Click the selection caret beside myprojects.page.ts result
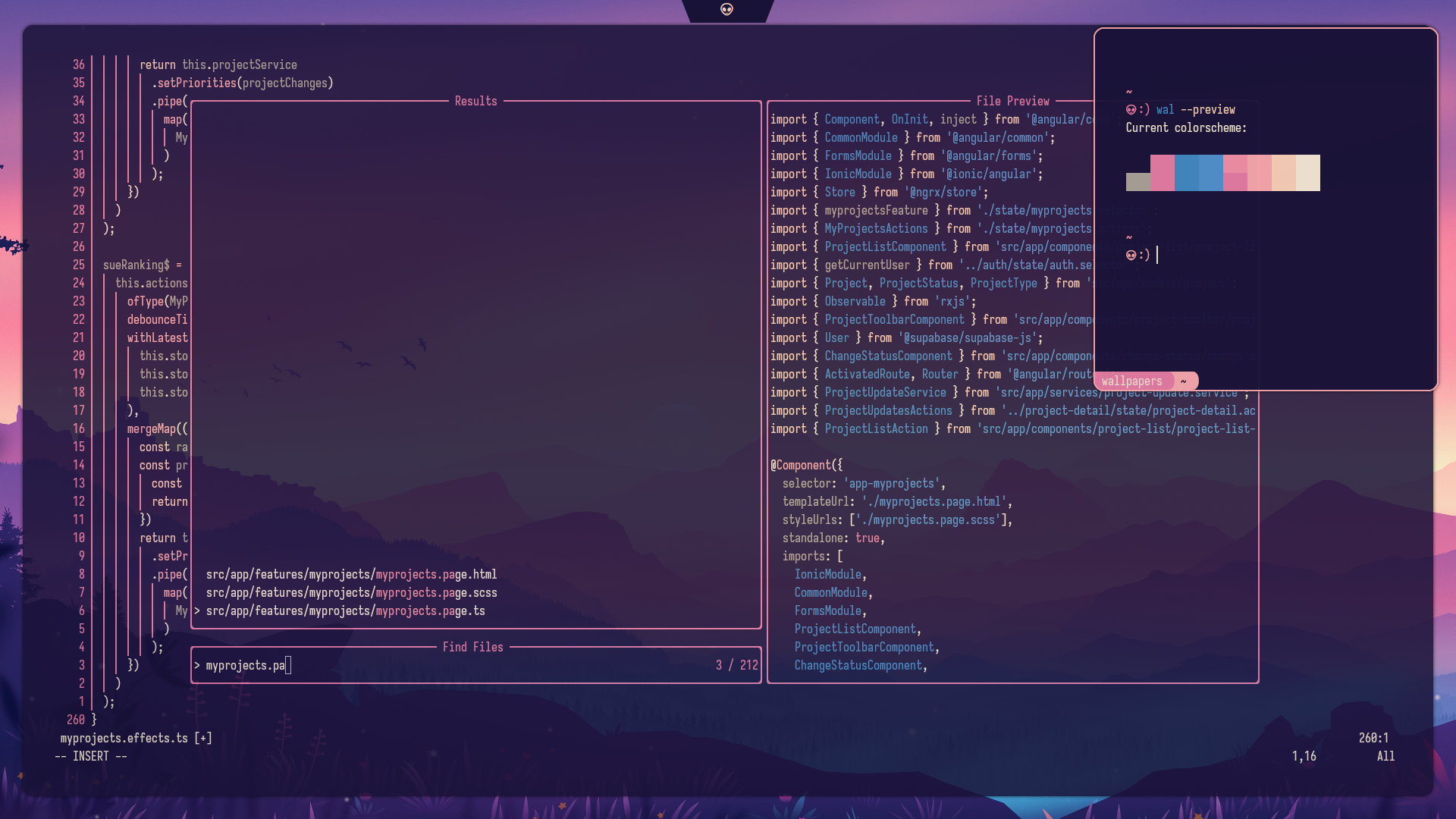Viewport: 1456px width, 819px height. click(197, 611)
